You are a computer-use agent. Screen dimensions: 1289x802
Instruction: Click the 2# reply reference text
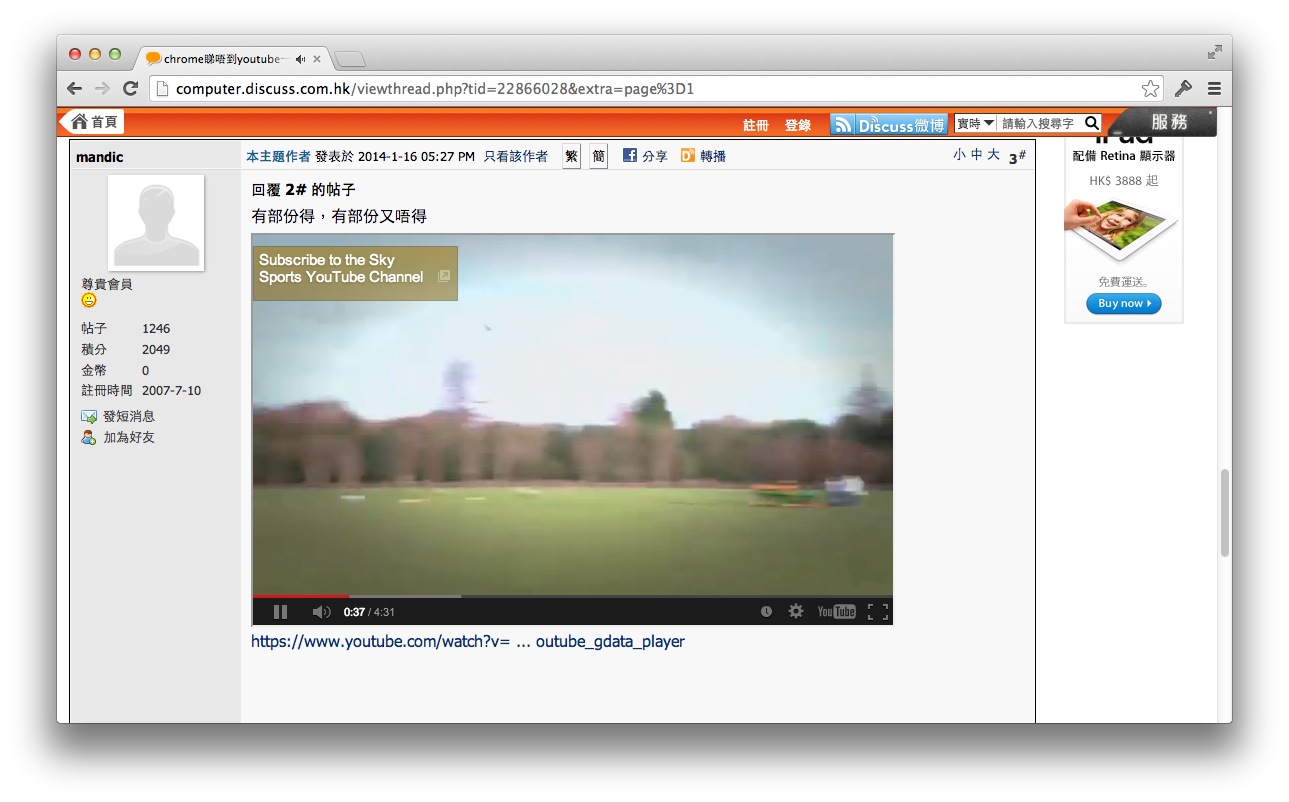pos(295,190)
